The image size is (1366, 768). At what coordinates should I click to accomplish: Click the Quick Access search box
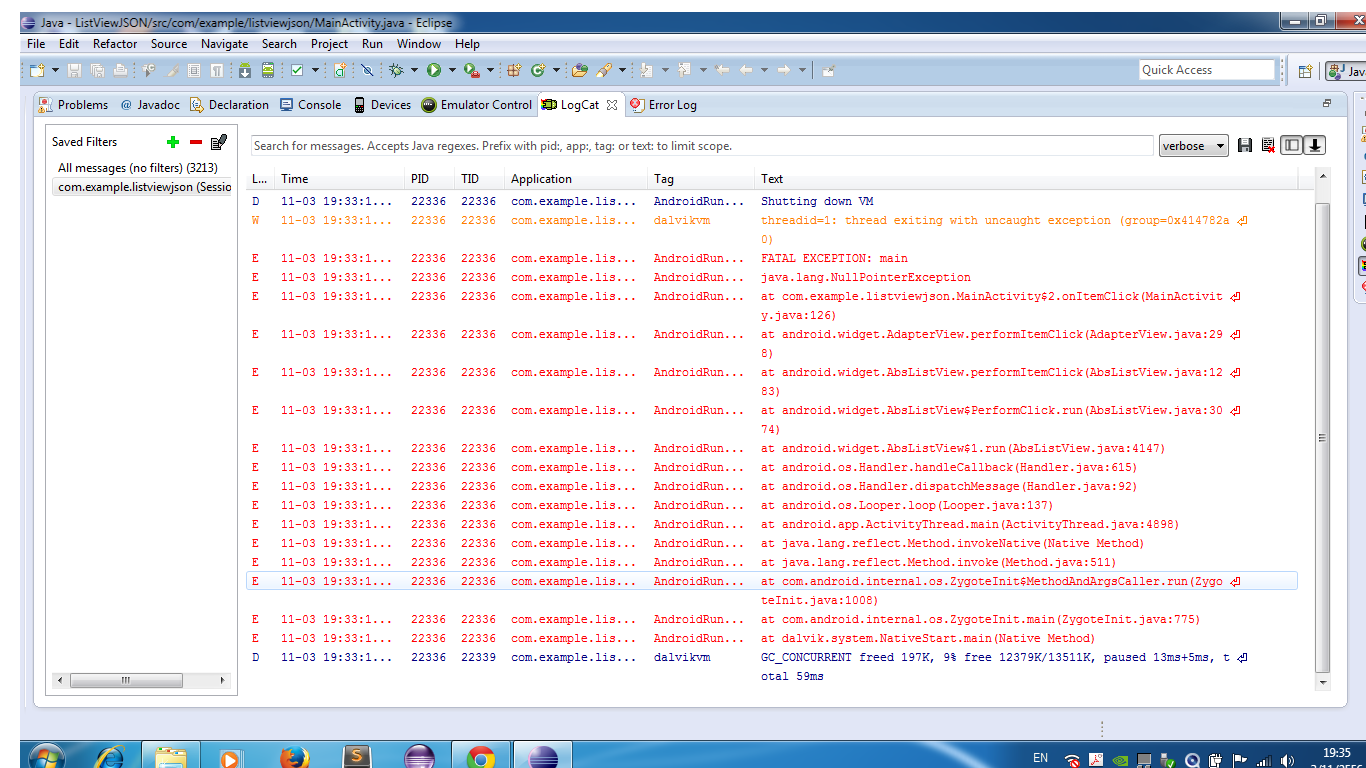(x=1206, y=70)
